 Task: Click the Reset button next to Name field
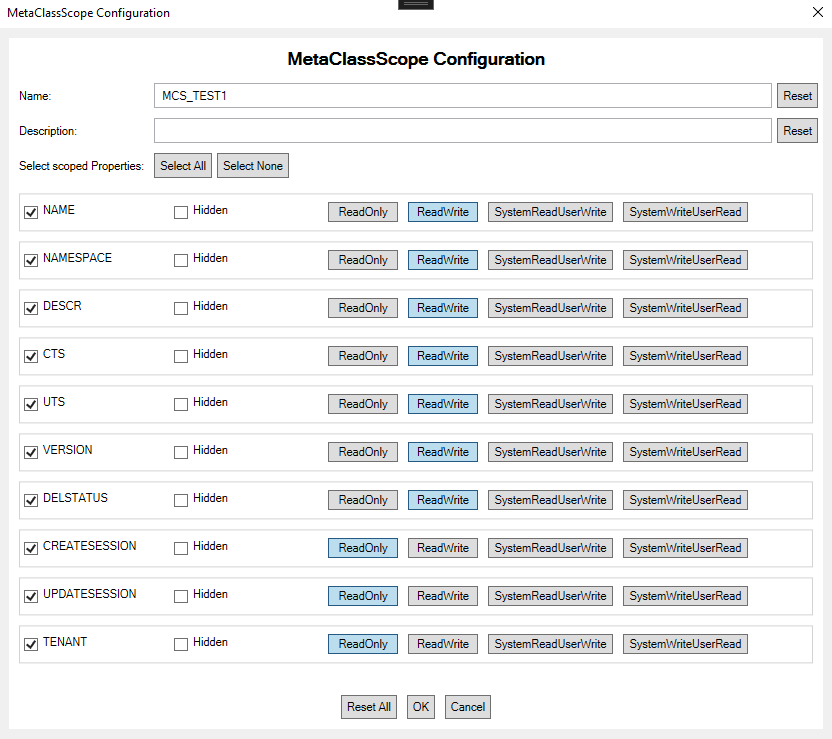[x=797, y=95]
